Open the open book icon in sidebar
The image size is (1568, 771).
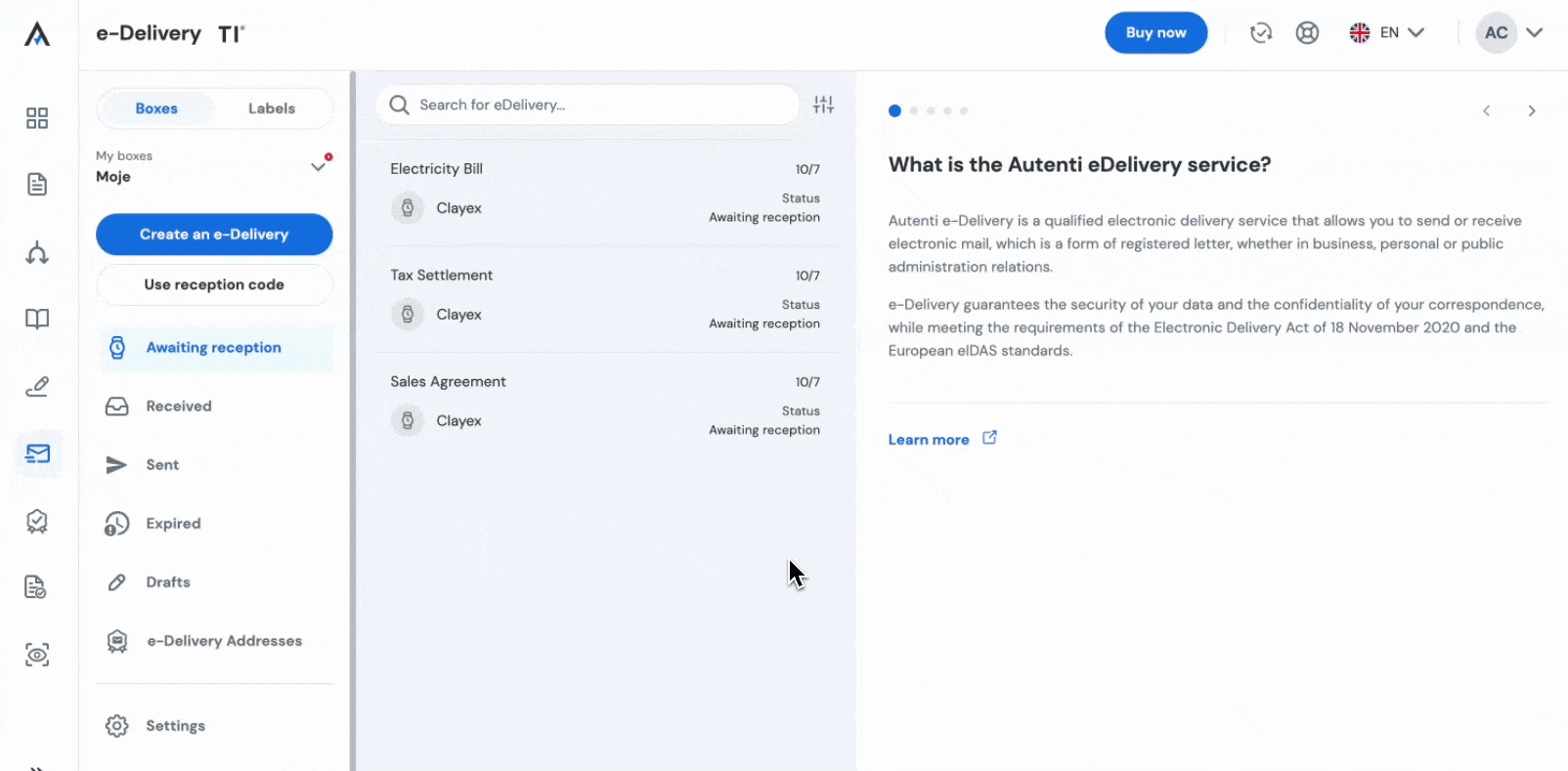coord(37,319)
